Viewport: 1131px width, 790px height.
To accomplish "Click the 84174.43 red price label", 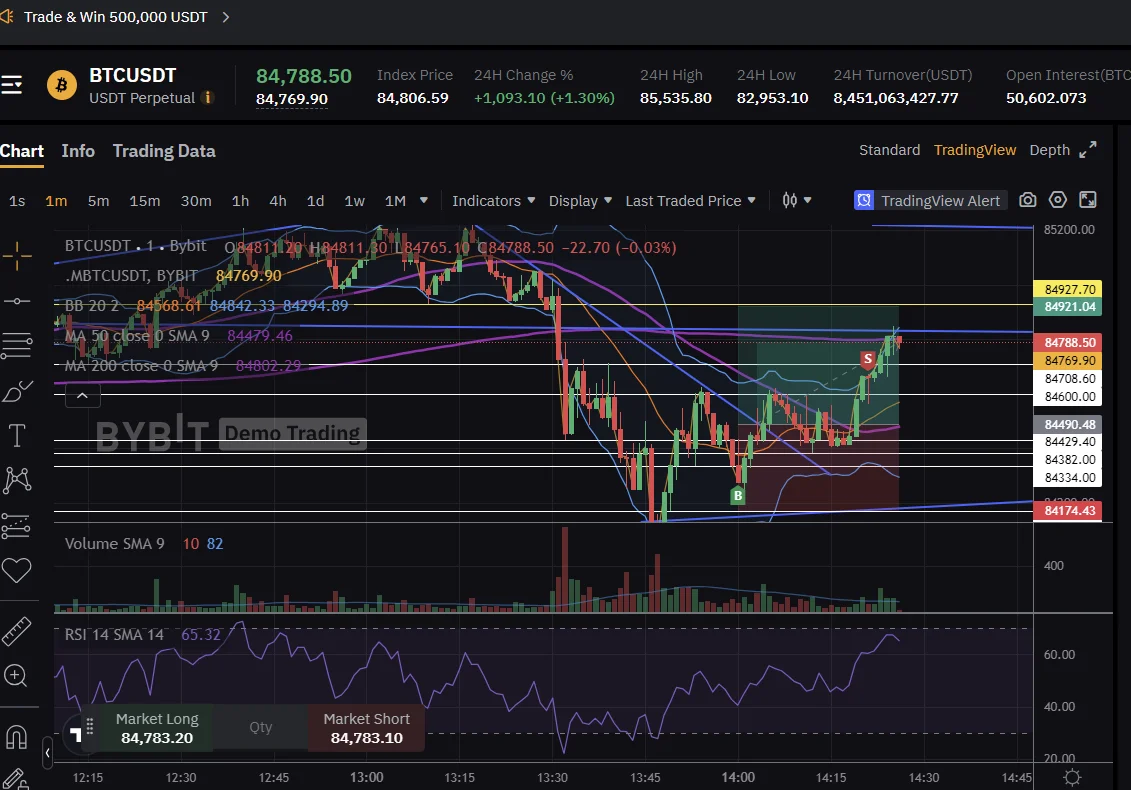I will 1068,511.
